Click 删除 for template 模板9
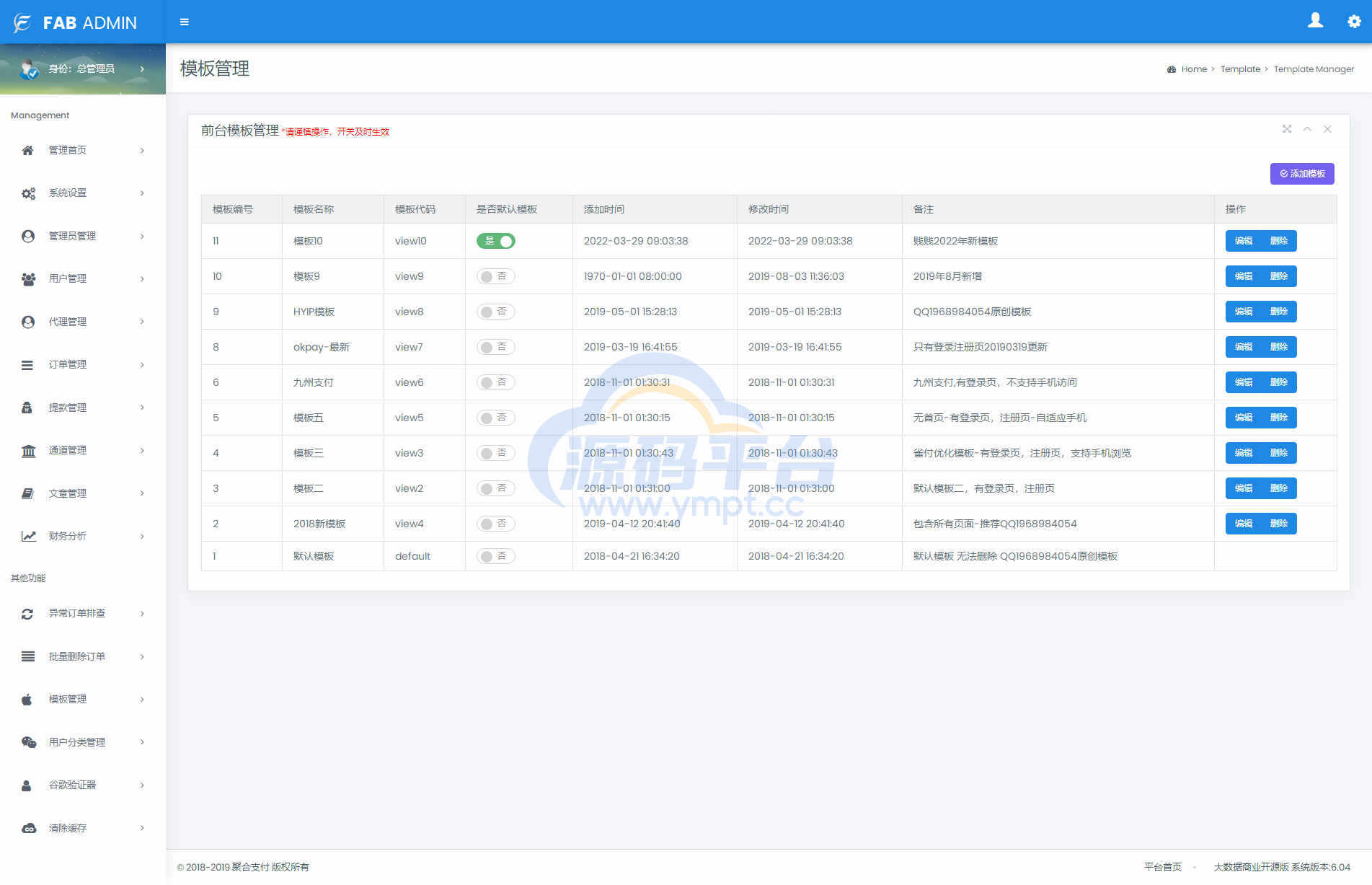 pos(1279,276)
